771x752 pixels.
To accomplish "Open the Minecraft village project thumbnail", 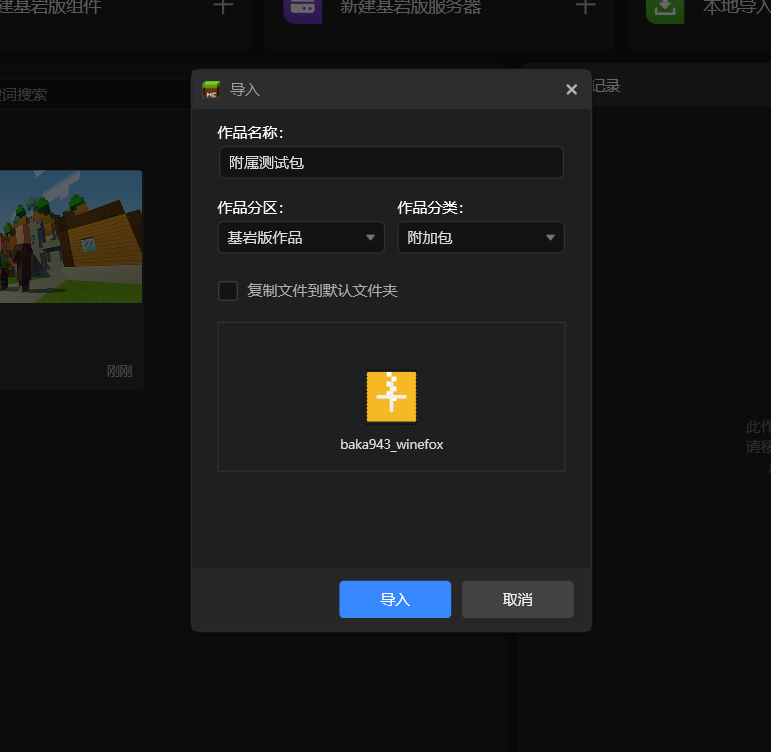I will tap(70, 236).
